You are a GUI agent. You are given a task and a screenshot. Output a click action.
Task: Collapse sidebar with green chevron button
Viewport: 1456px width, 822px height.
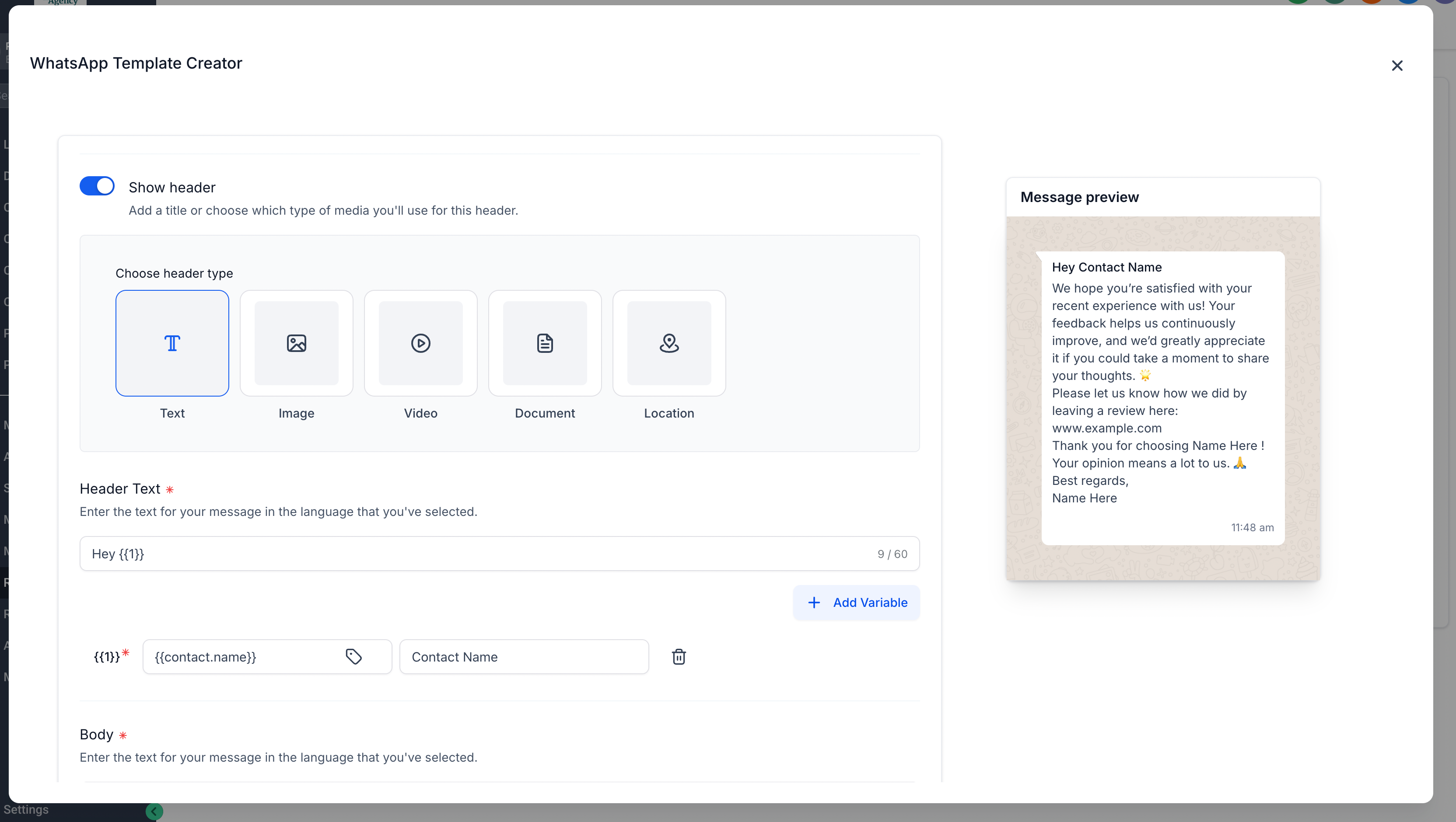pyautogui.click(x=154, y=811)
